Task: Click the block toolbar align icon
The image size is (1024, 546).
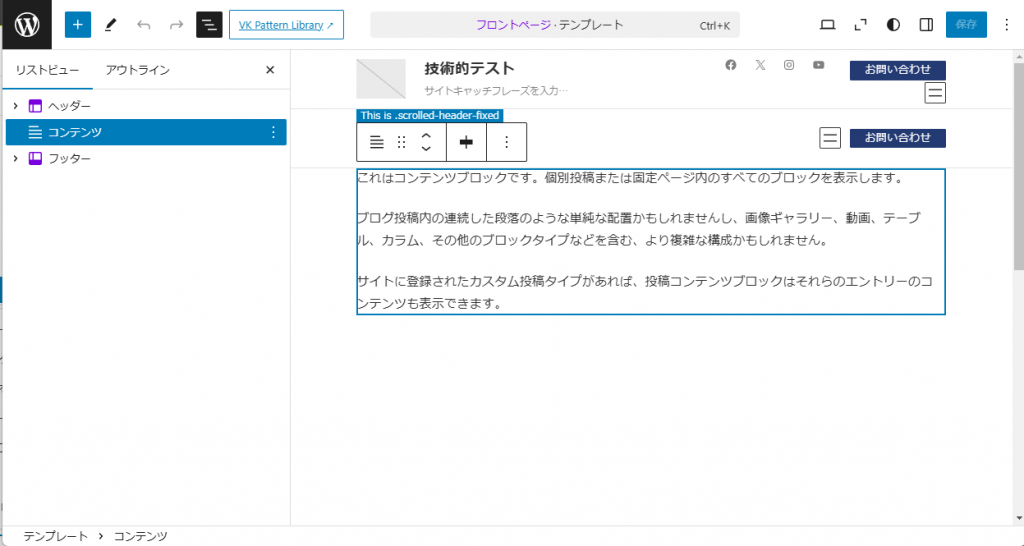Action: point(466,142)
